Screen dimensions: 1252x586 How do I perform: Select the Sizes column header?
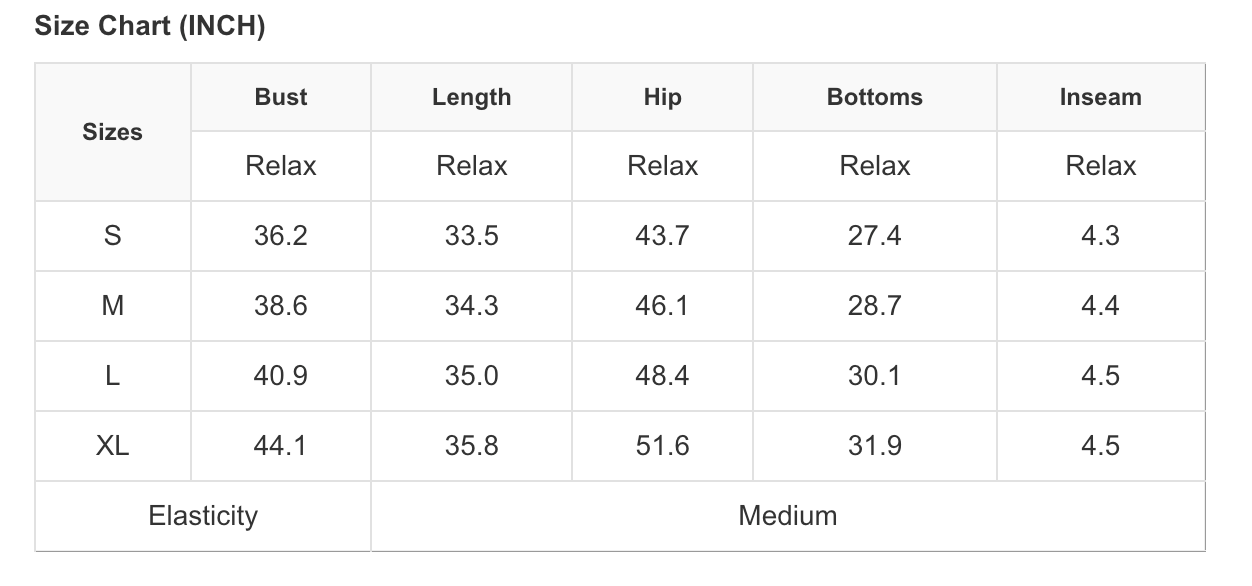pyautogui.click(x=112, y=132)
